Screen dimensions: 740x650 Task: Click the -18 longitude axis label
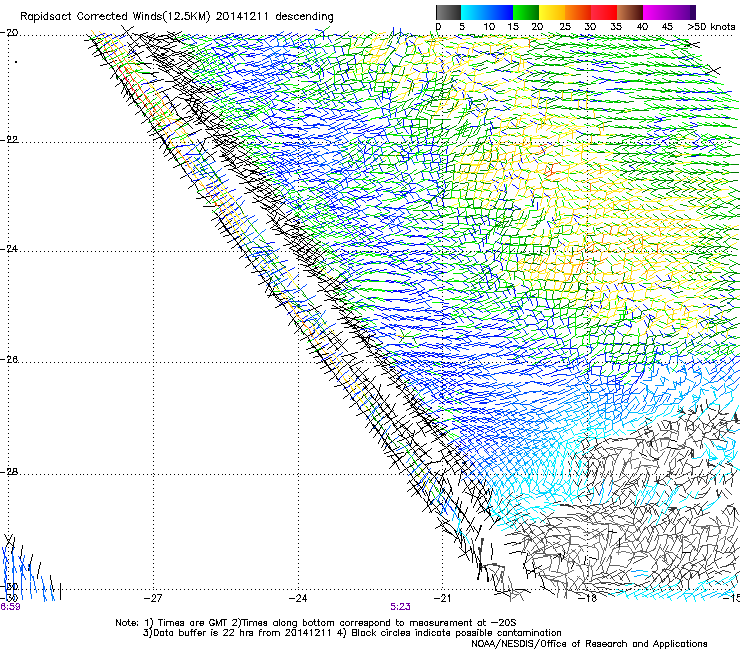[x=588, y=598]
